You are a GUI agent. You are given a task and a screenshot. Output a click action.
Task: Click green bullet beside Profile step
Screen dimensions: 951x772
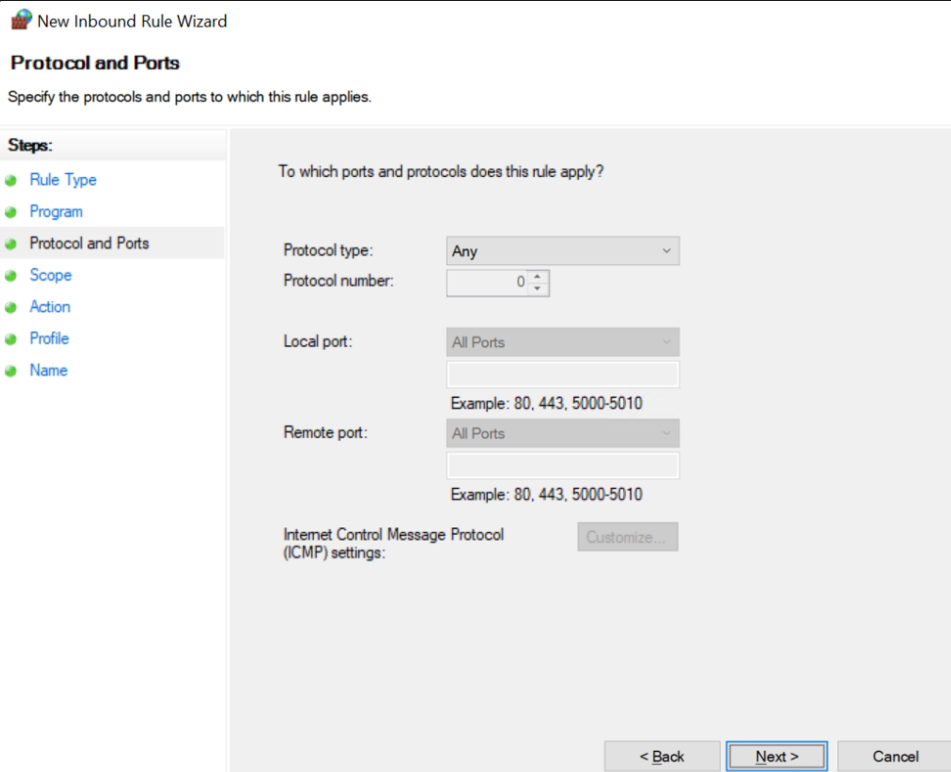click(x=11, y=339)
